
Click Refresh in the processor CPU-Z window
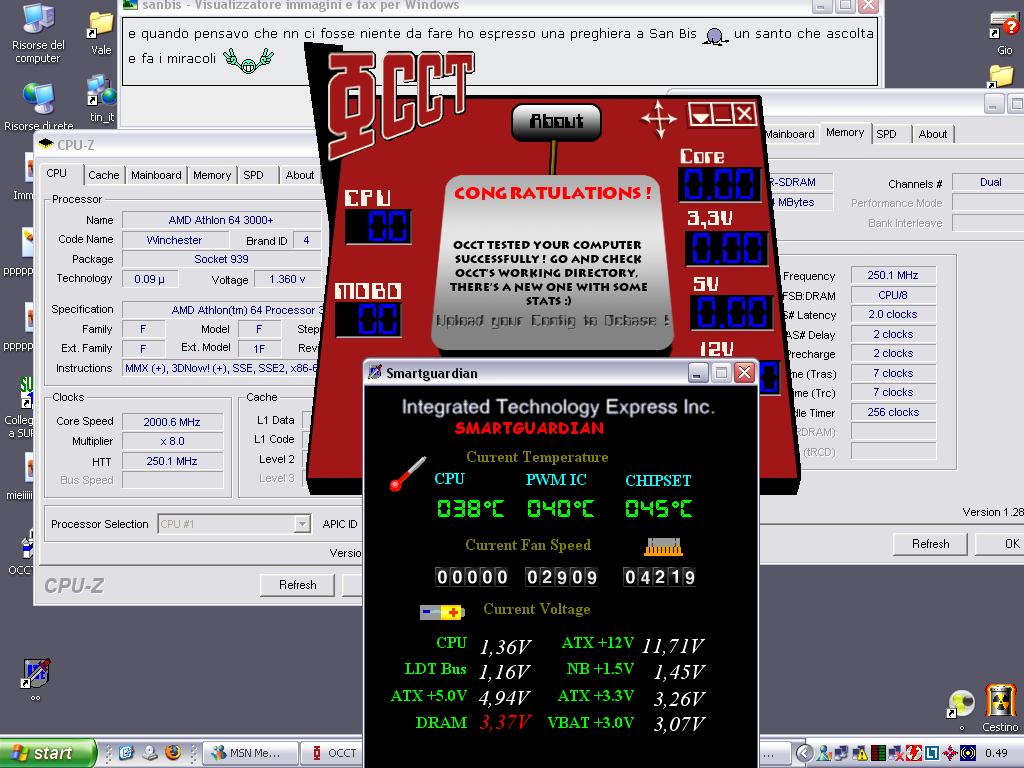click(x=297, y=585)
